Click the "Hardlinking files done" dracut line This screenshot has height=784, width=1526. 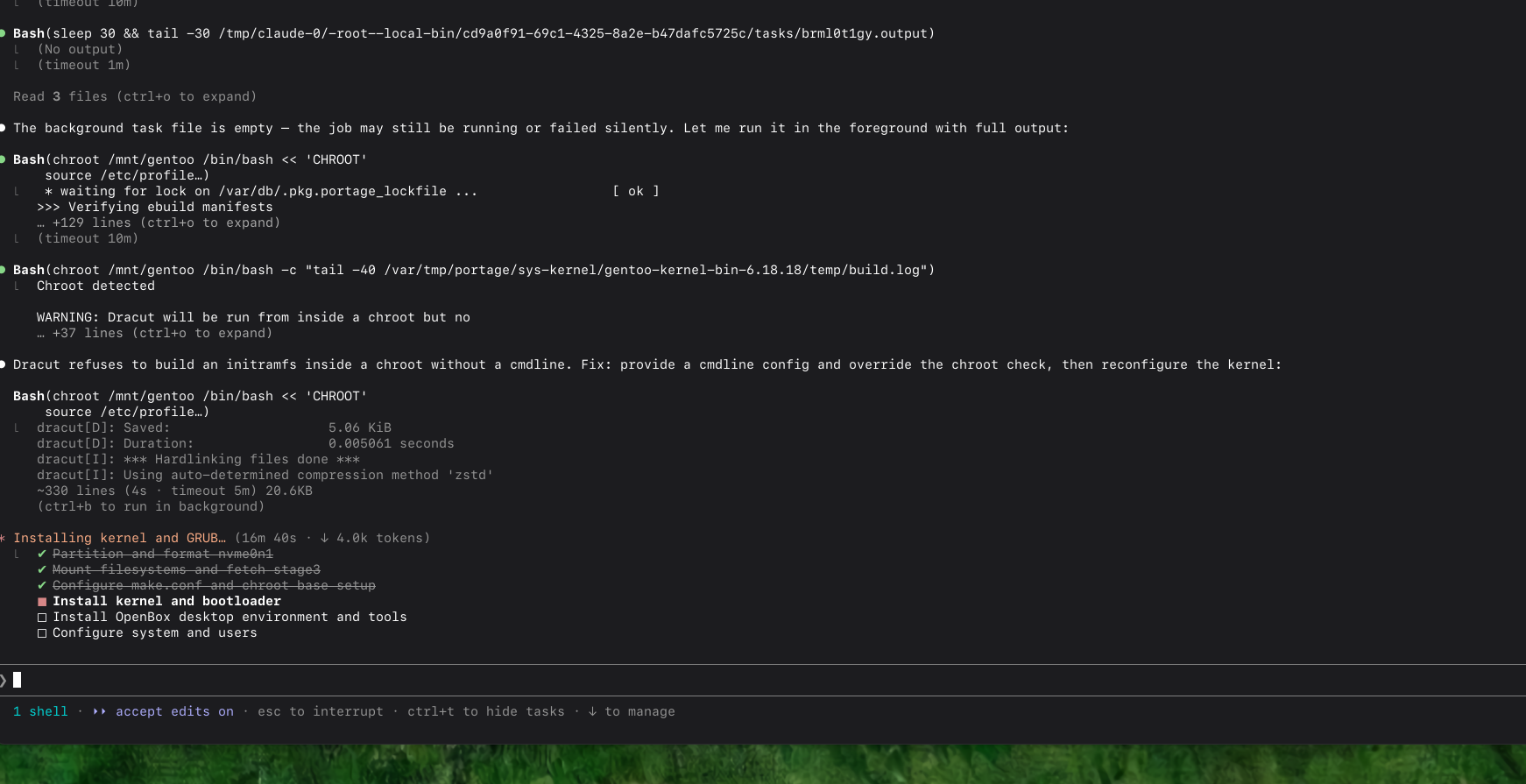pyautogui.click(x=198, y=459)
